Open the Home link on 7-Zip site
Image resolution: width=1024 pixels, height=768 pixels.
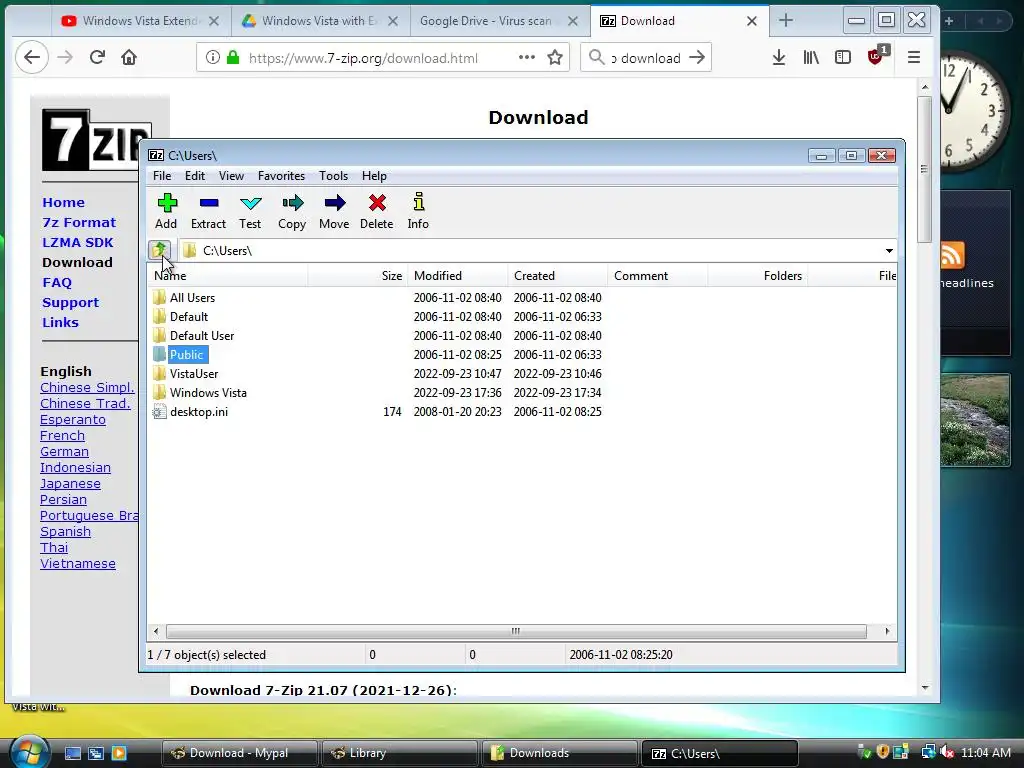pos(63,202)
